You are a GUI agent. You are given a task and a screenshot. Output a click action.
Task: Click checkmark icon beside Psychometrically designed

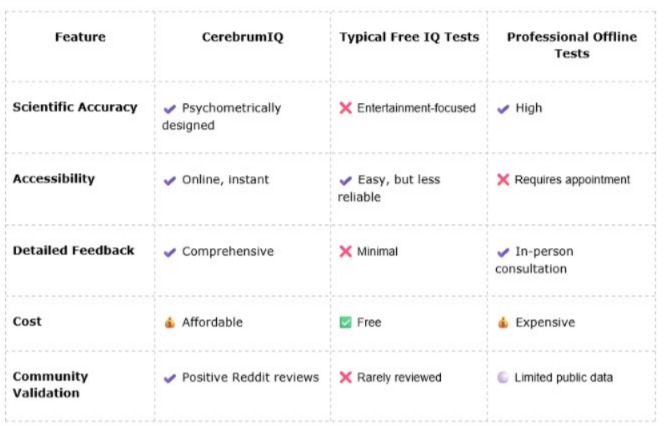[x=170, y=108]
